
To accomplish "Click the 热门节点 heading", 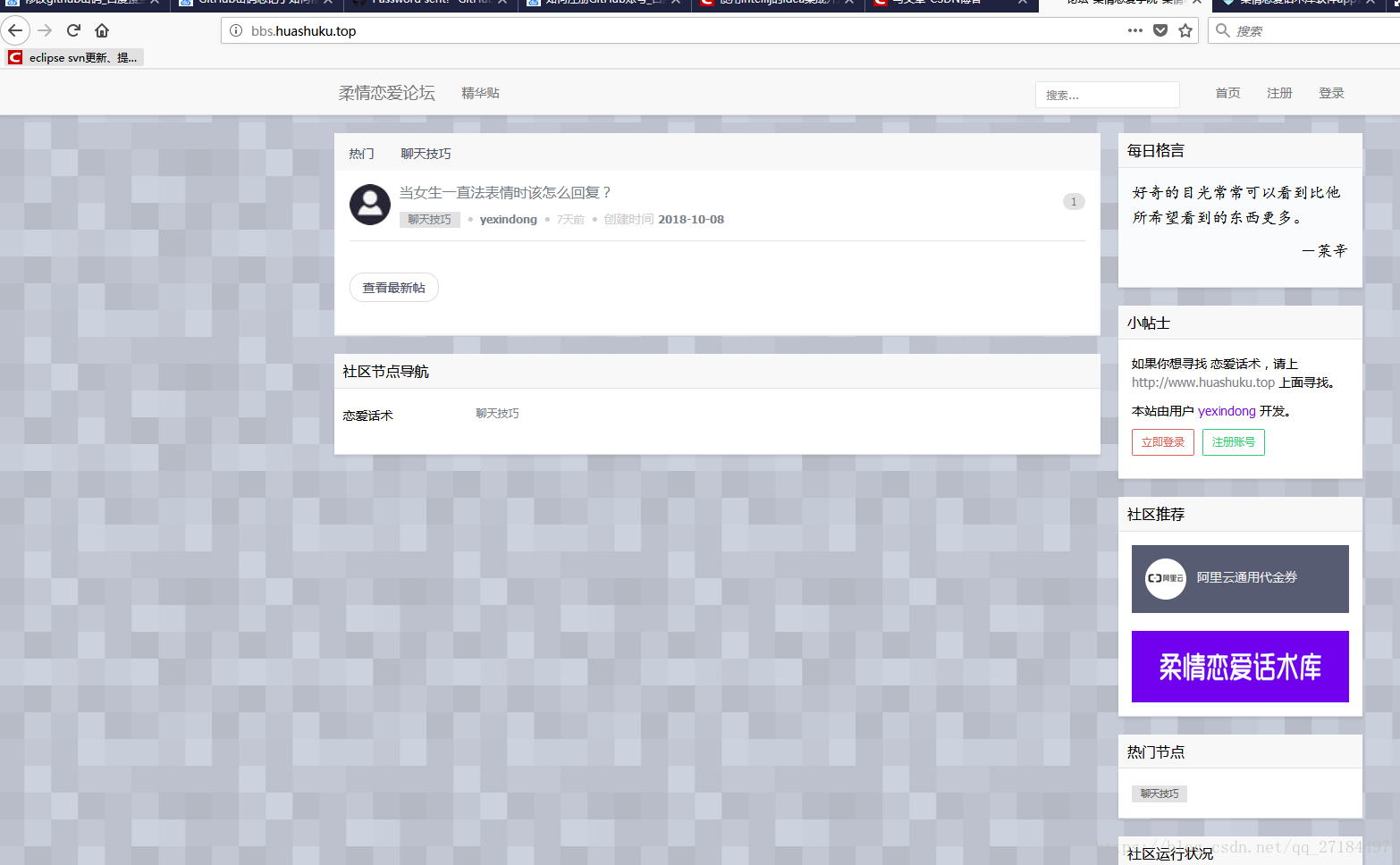I will pos(1156,752).
